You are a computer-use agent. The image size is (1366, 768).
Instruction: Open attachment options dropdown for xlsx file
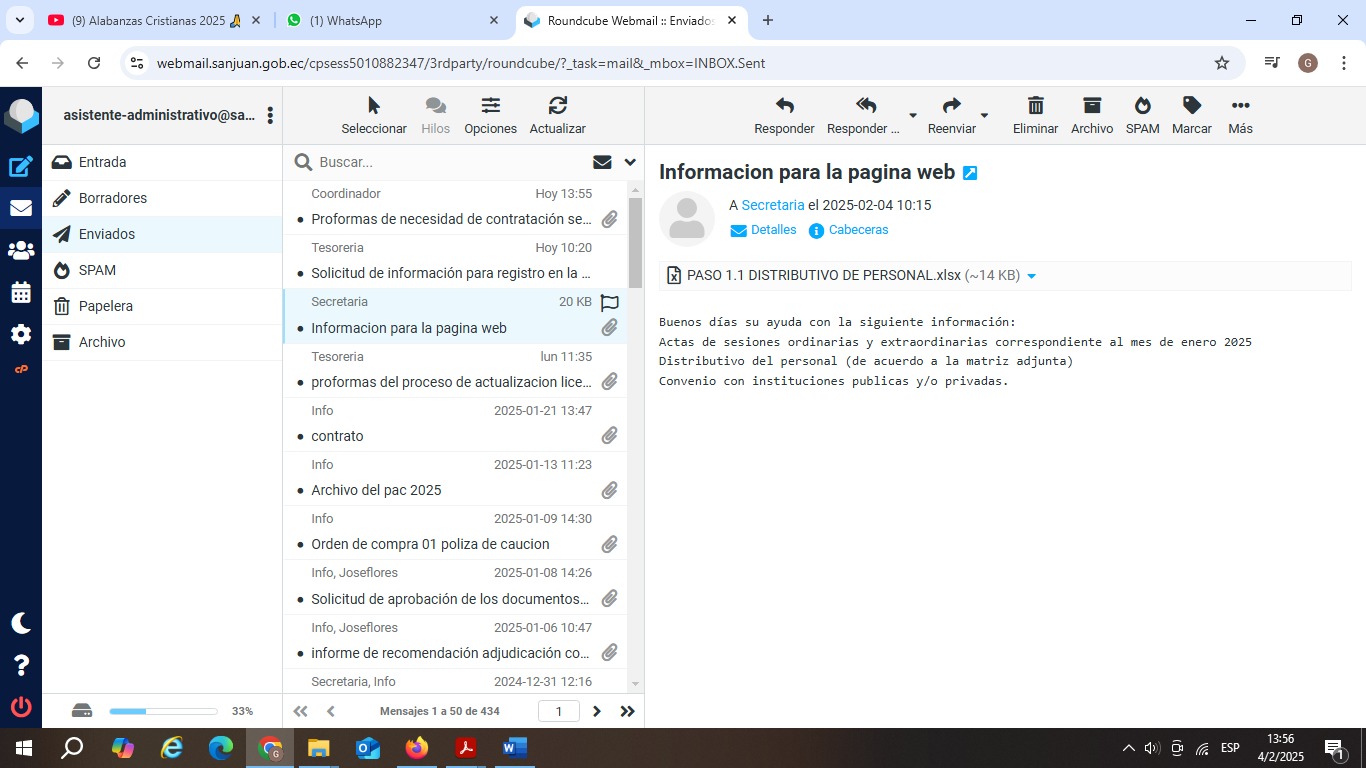[x=1032, y=276]
